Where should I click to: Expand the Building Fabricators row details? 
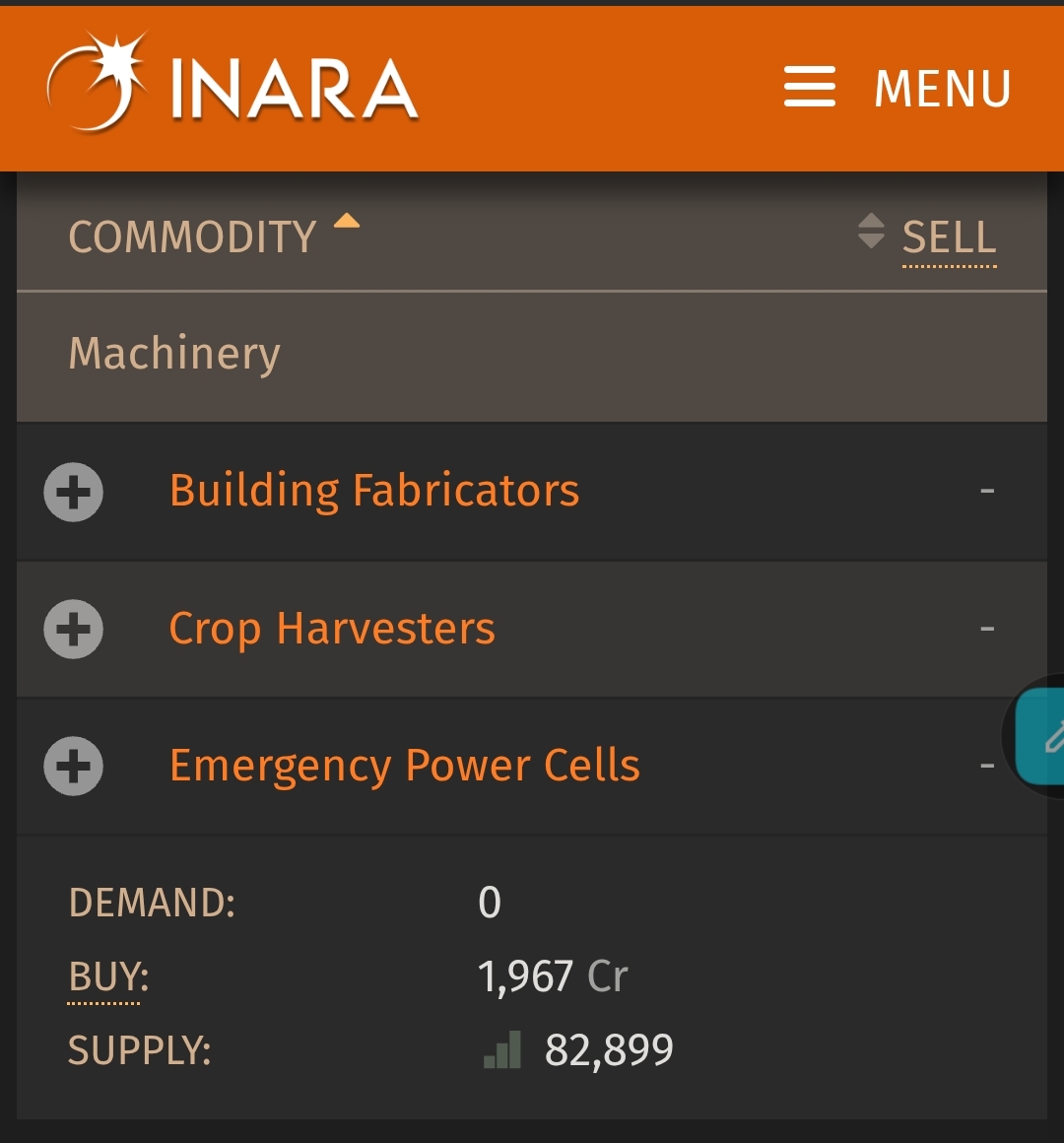pyautogui.click(x=74, y=492)
